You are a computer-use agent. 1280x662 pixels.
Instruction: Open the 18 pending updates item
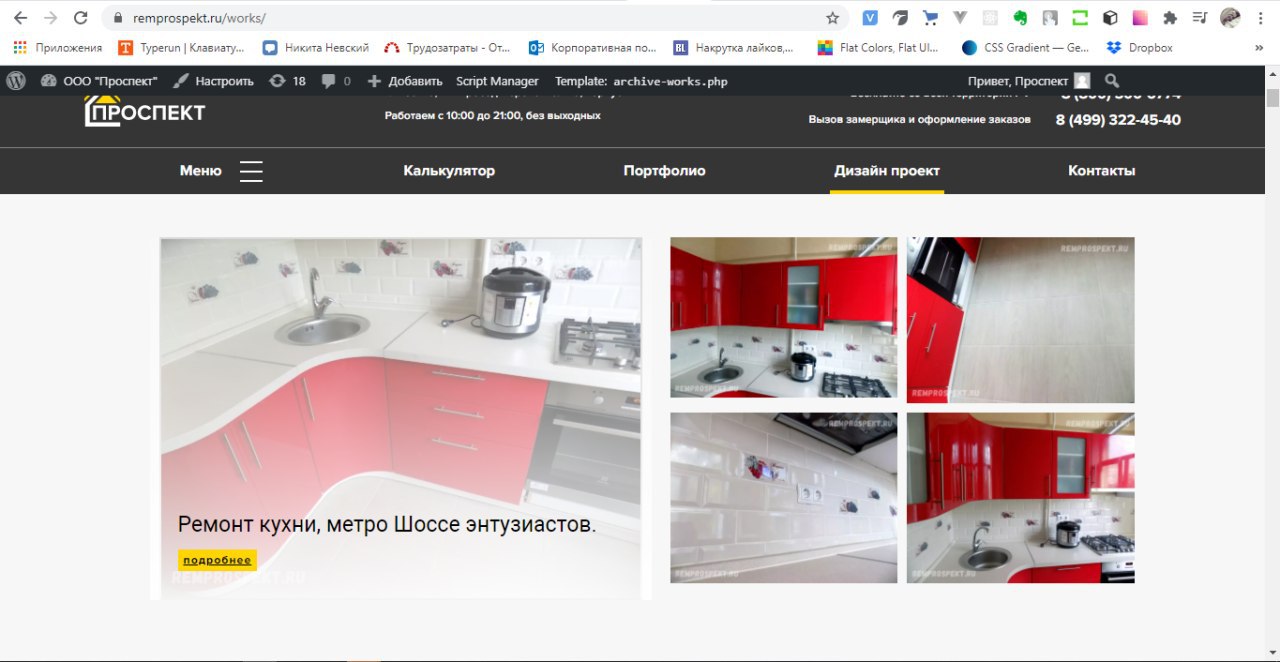coord(287,81)
